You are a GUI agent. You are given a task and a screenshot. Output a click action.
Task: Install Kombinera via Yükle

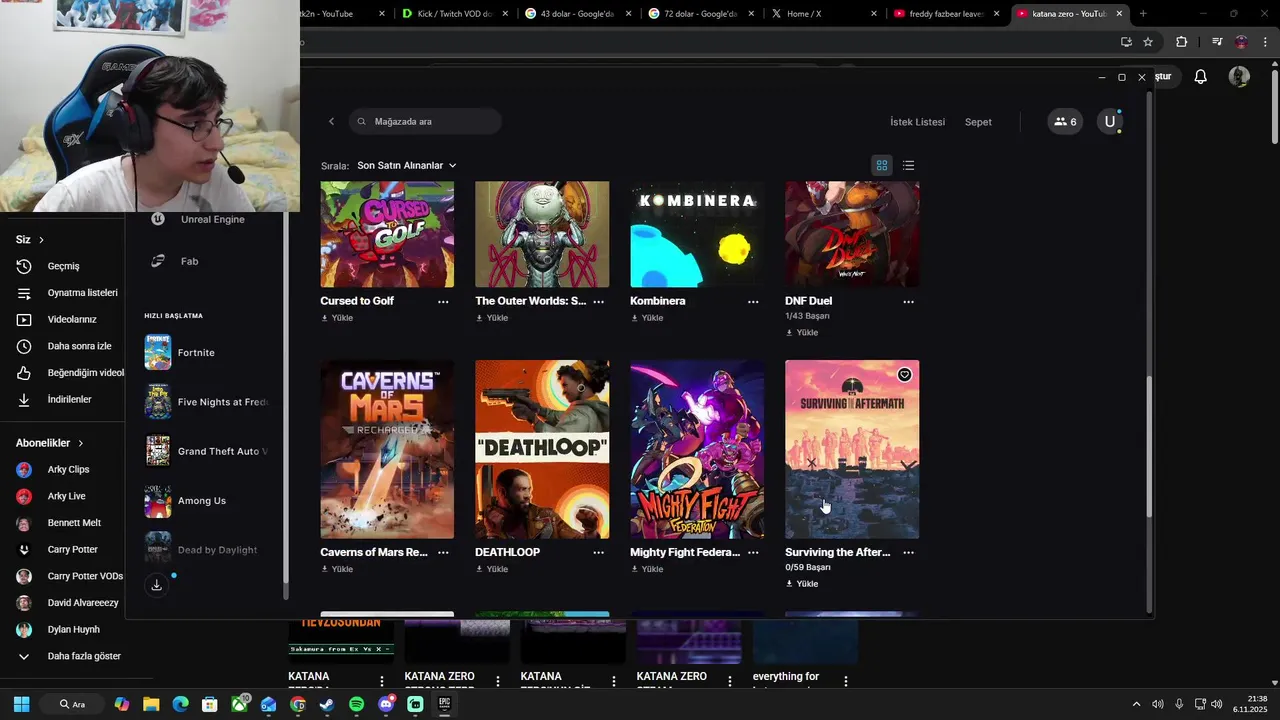click(x=647, y=318)
